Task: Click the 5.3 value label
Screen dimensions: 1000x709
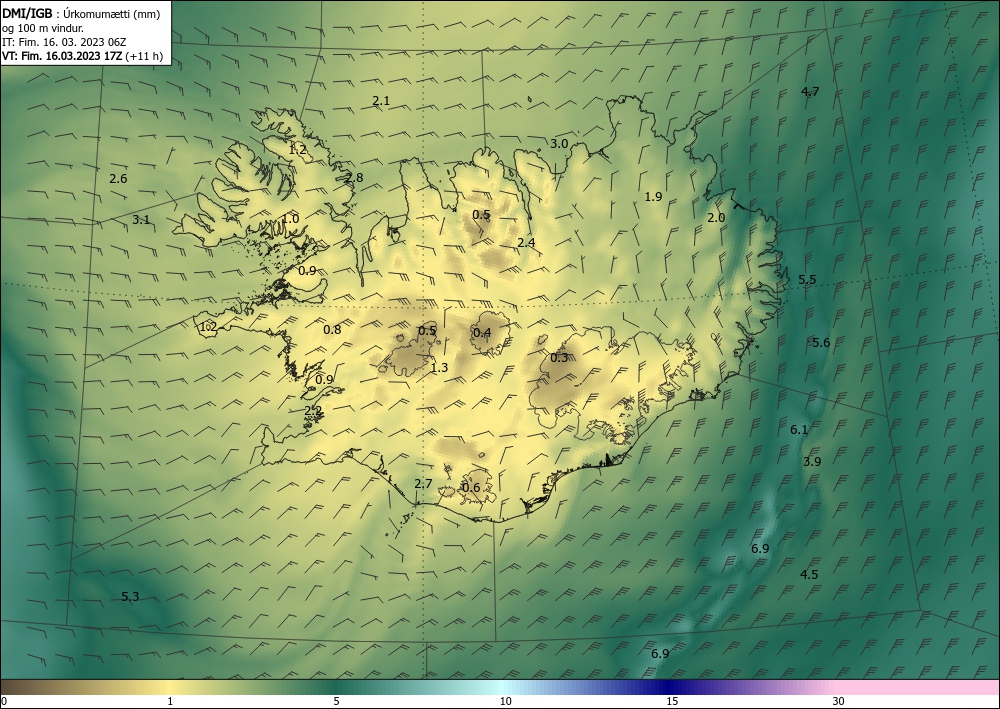Action: [130, 597]
